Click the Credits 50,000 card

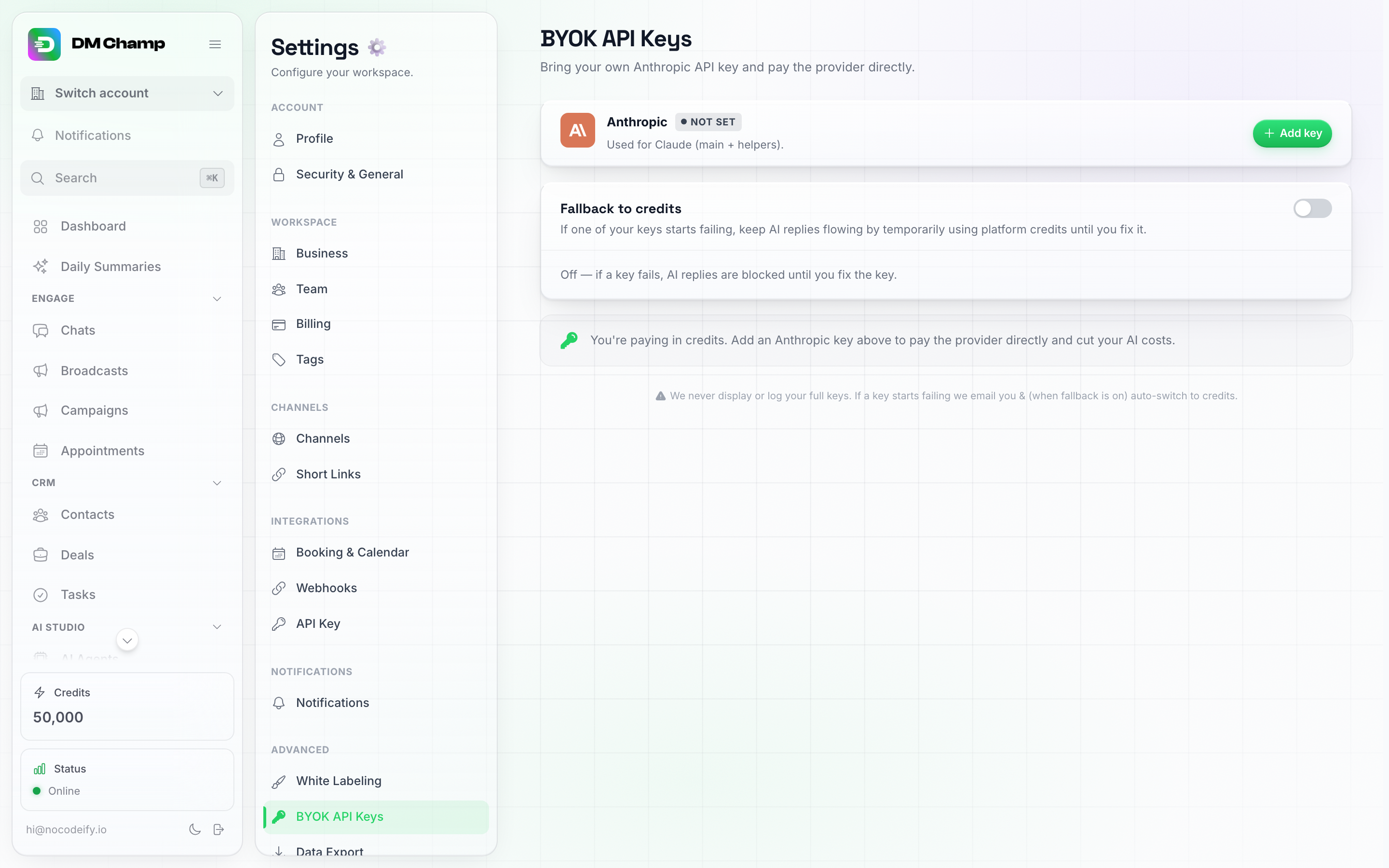point(127,706)
